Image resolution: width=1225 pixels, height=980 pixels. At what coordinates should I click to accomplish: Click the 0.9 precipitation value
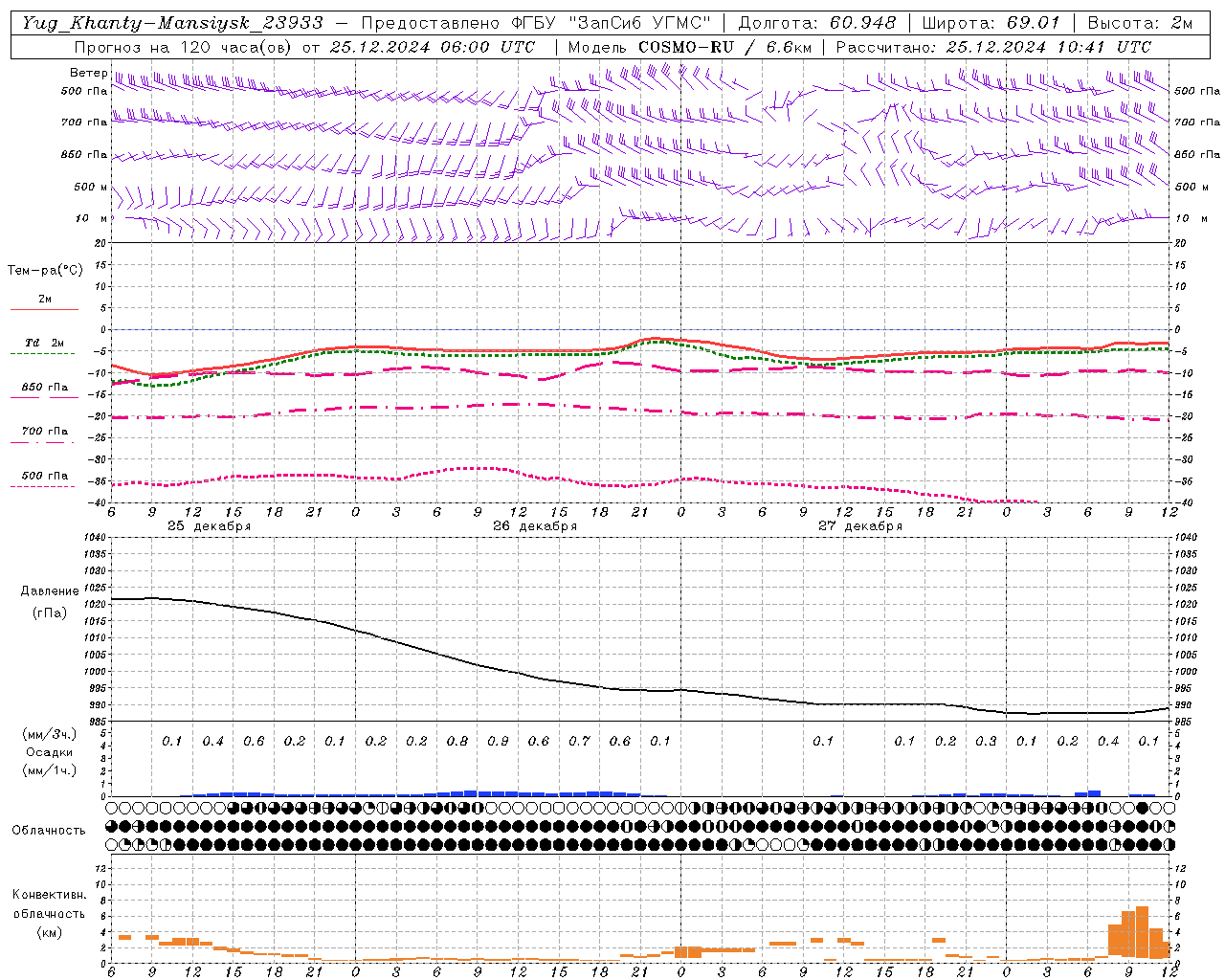click(x=498, y=741)
